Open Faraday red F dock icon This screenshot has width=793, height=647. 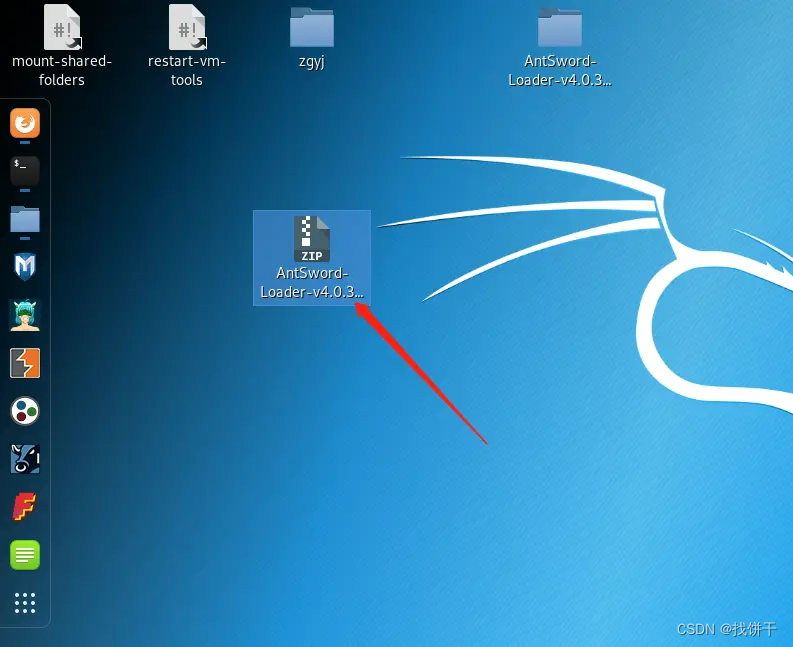25,507
